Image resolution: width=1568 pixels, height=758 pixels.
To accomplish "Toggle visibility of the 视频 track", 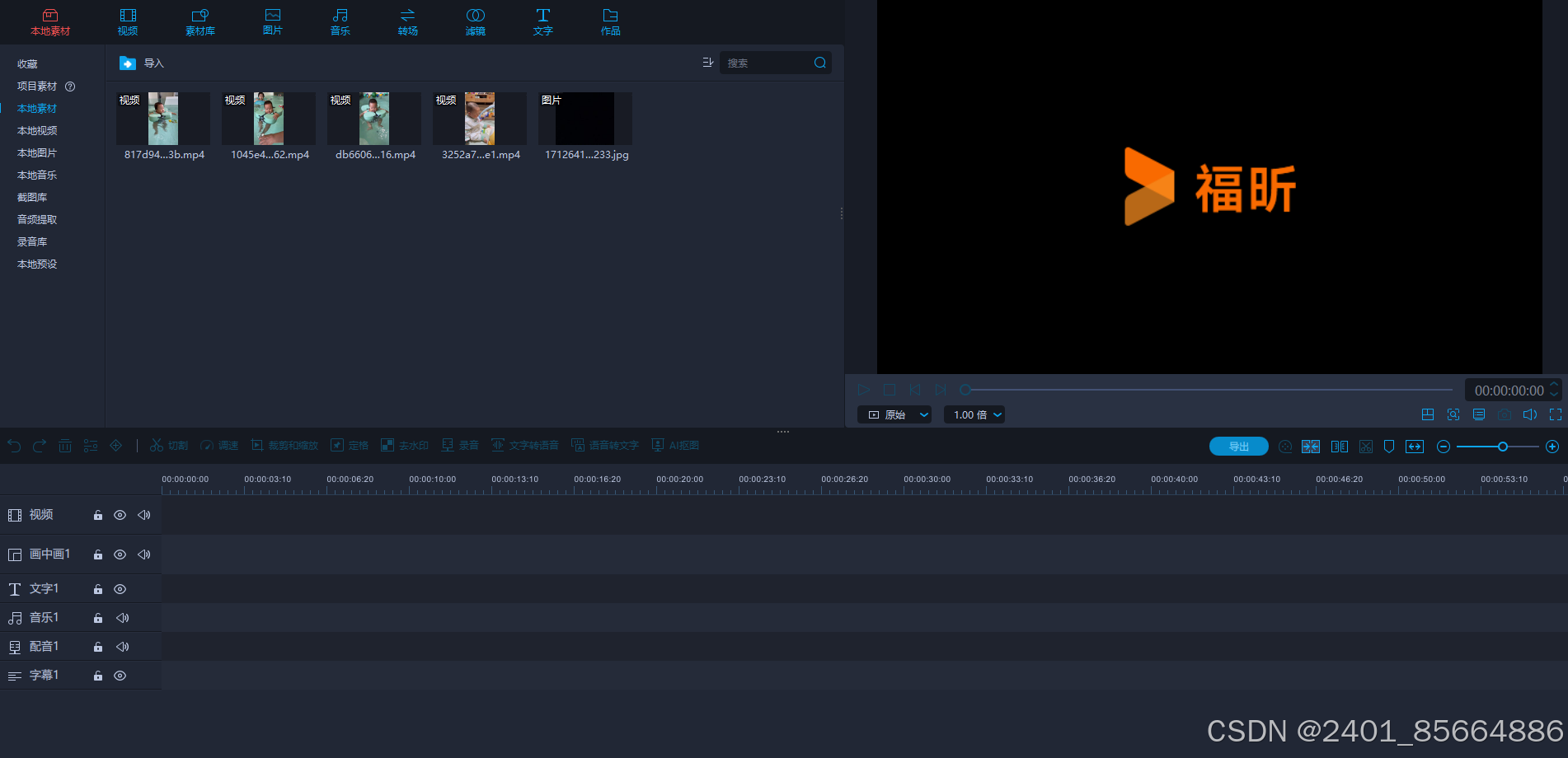I will point(120,515).
